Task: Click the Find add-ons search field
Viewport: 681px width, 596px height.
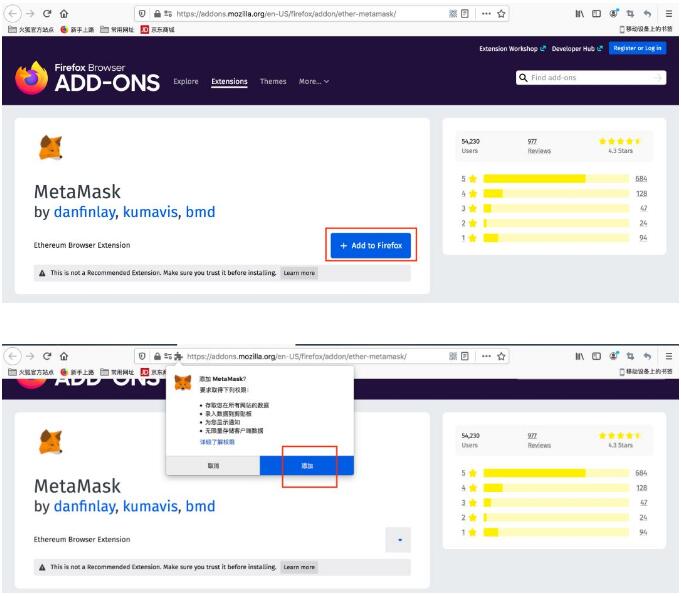Action: 591,78
